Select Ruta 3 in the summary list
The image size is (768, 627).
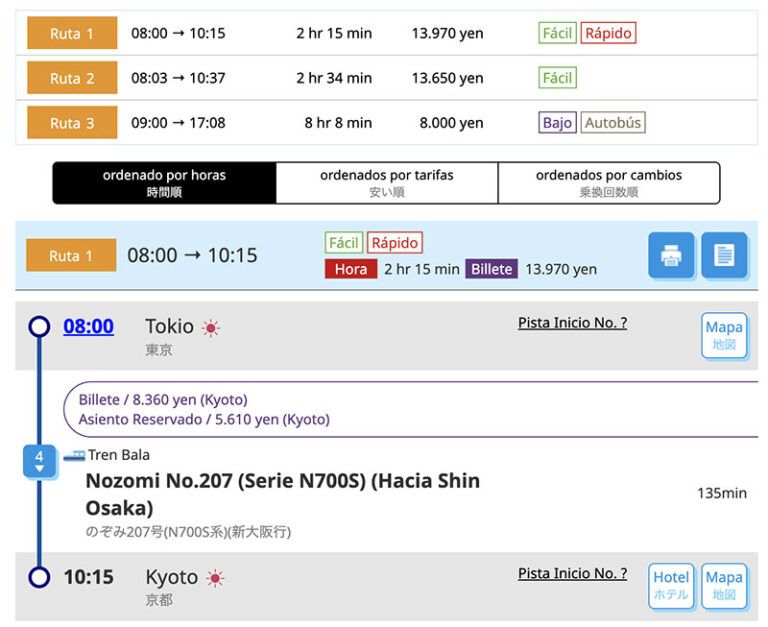click(x=72, y=123)
